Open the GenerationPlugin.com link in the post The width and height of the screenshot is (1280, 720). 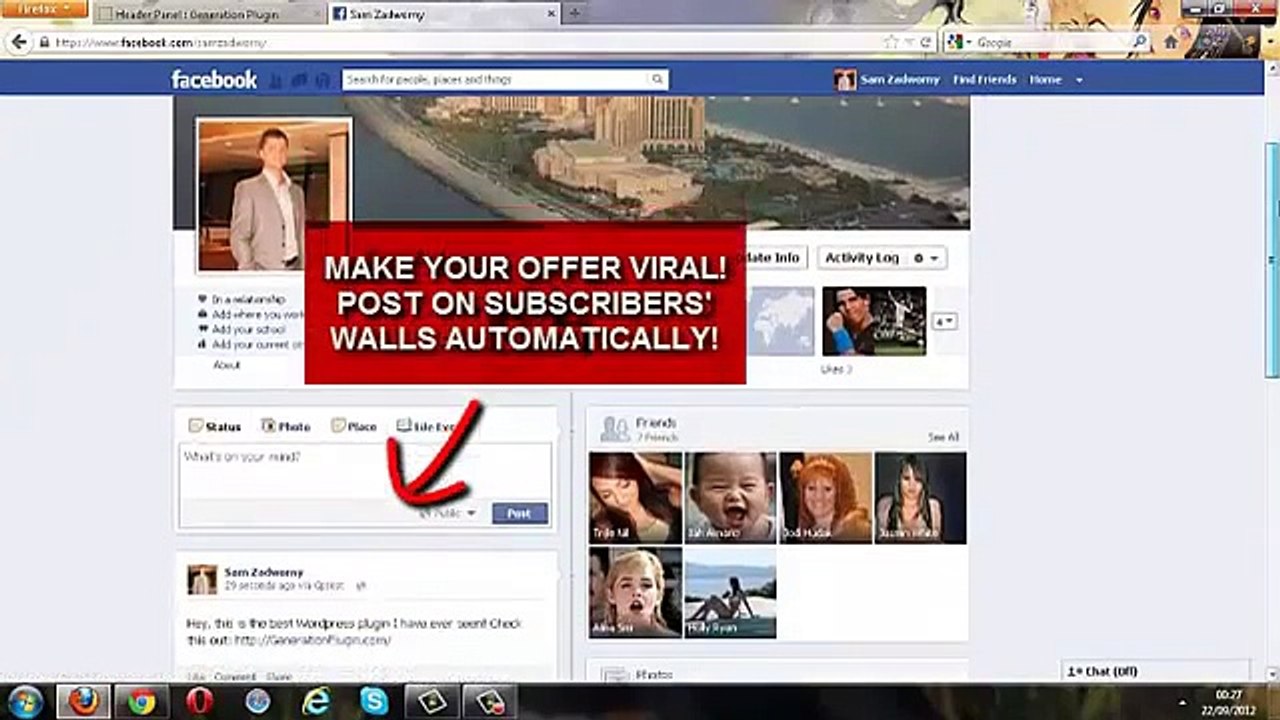[313, 640]
